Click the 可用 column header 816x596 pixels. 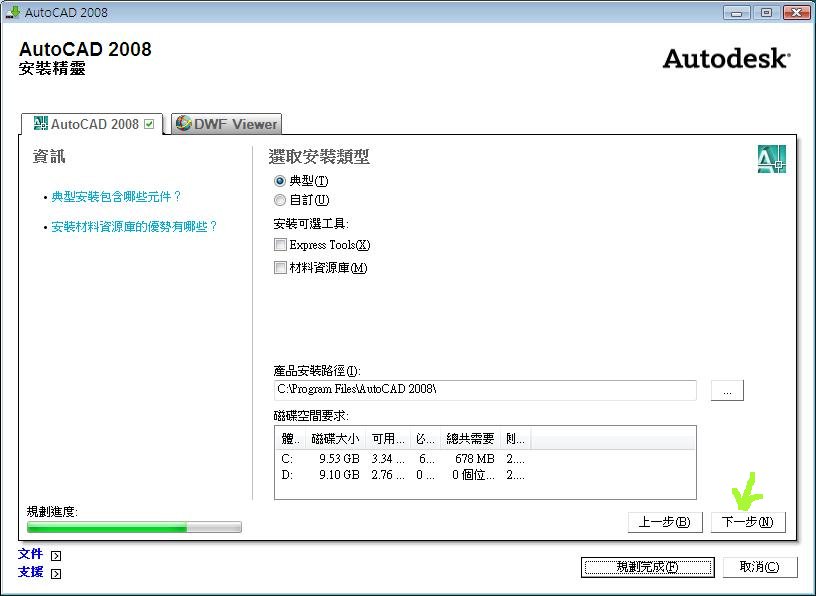pyautogui.click(x=388, y=439)
